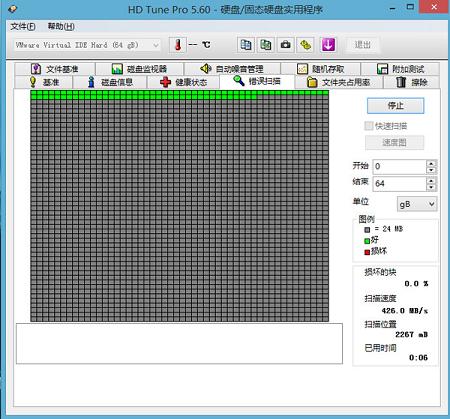Open the 帮助(H) menu
This screenshot has width=450, height=419.
61,26
